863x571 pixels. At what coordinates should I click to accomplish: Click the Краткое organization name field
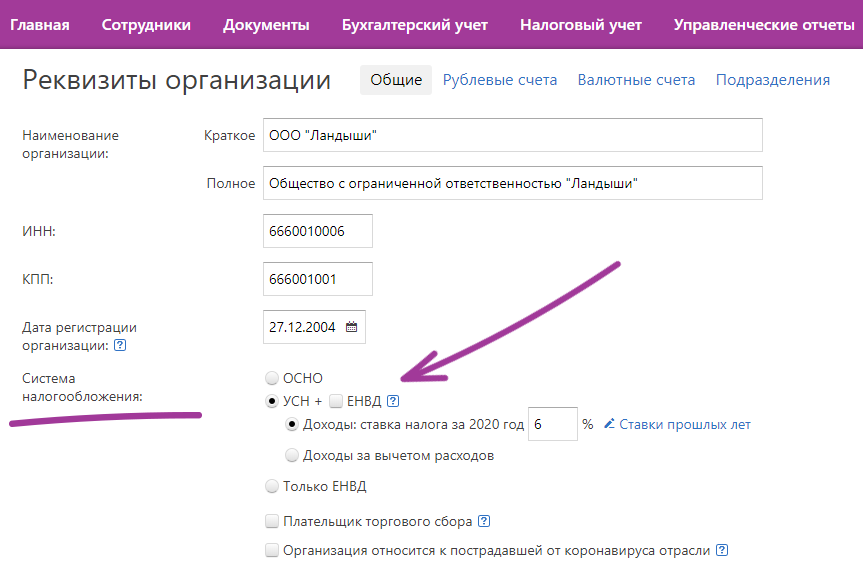[x=513, y=135]
